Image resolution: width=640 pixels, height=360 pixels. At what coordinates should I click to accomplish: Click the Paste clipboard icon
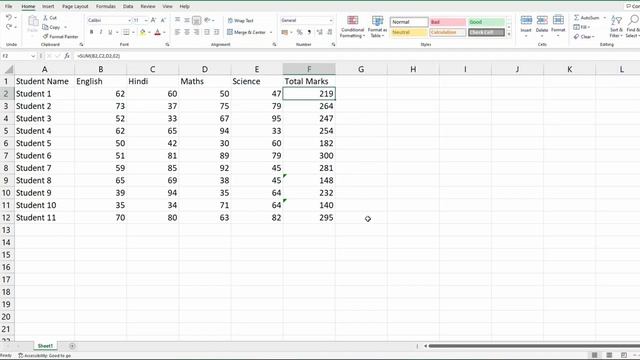coord(33,21)
